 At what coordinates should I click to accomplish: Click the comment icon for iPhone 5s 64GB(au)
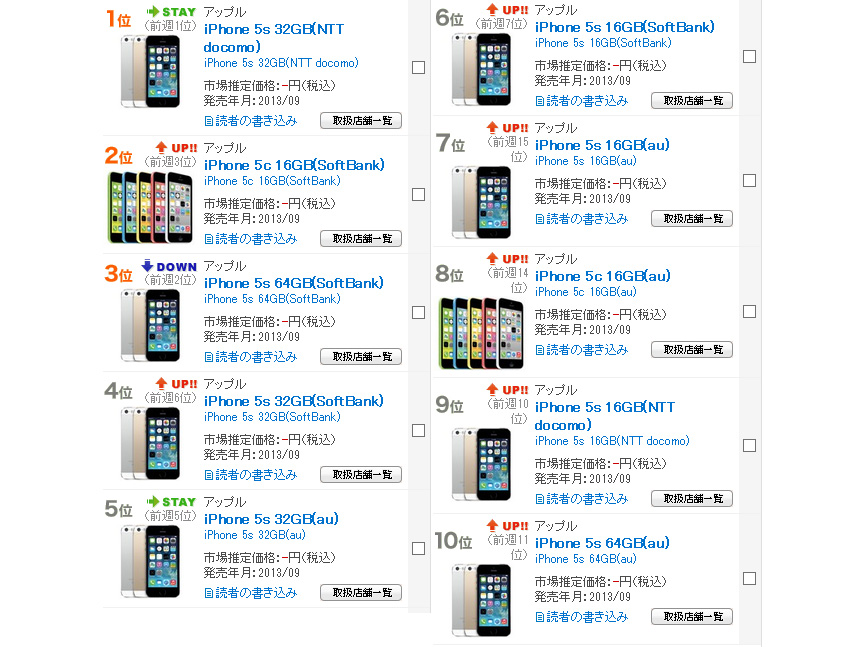coord(540,617)
